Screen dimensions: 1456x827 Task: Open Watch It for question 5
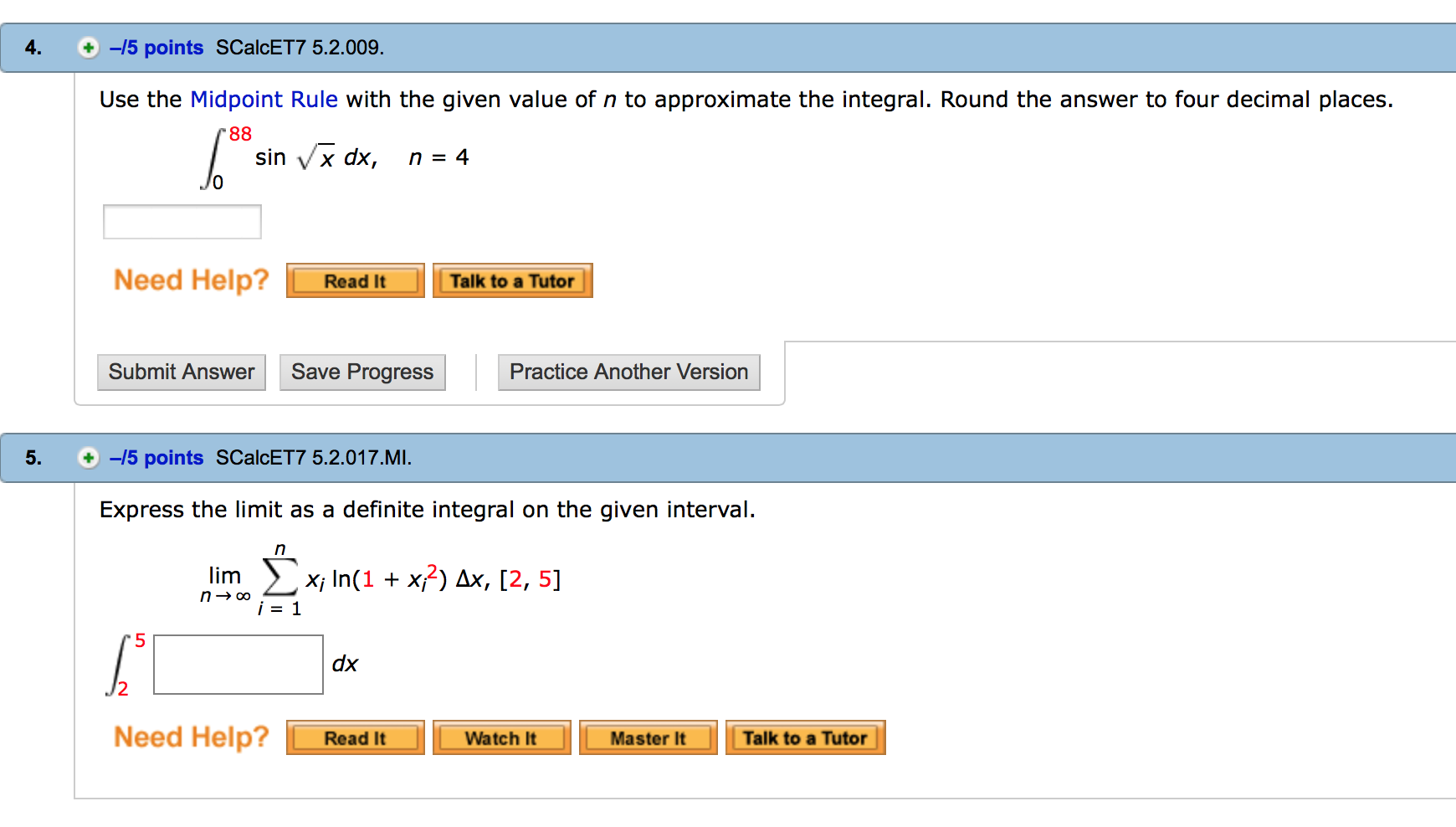pyautogui.click(x=500, y=737)
